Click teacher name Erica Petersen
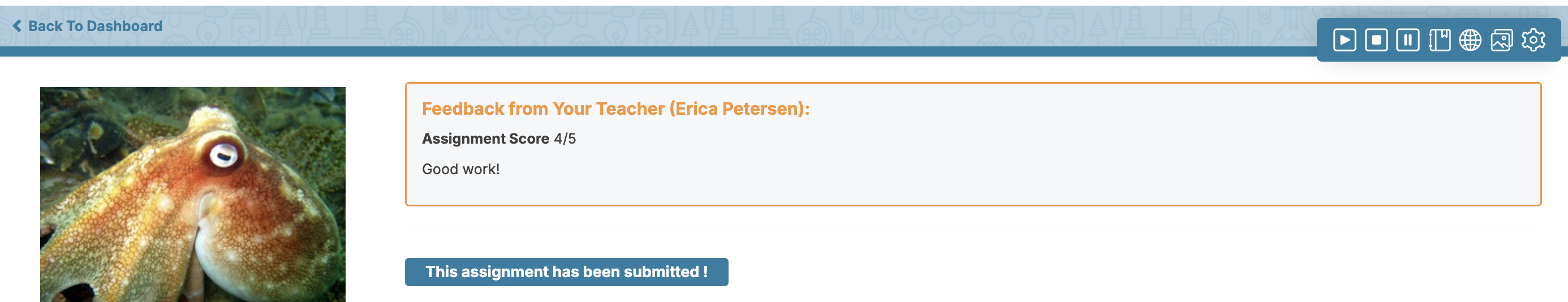This screenshot has height=302, width=1568. pos(737,109)
